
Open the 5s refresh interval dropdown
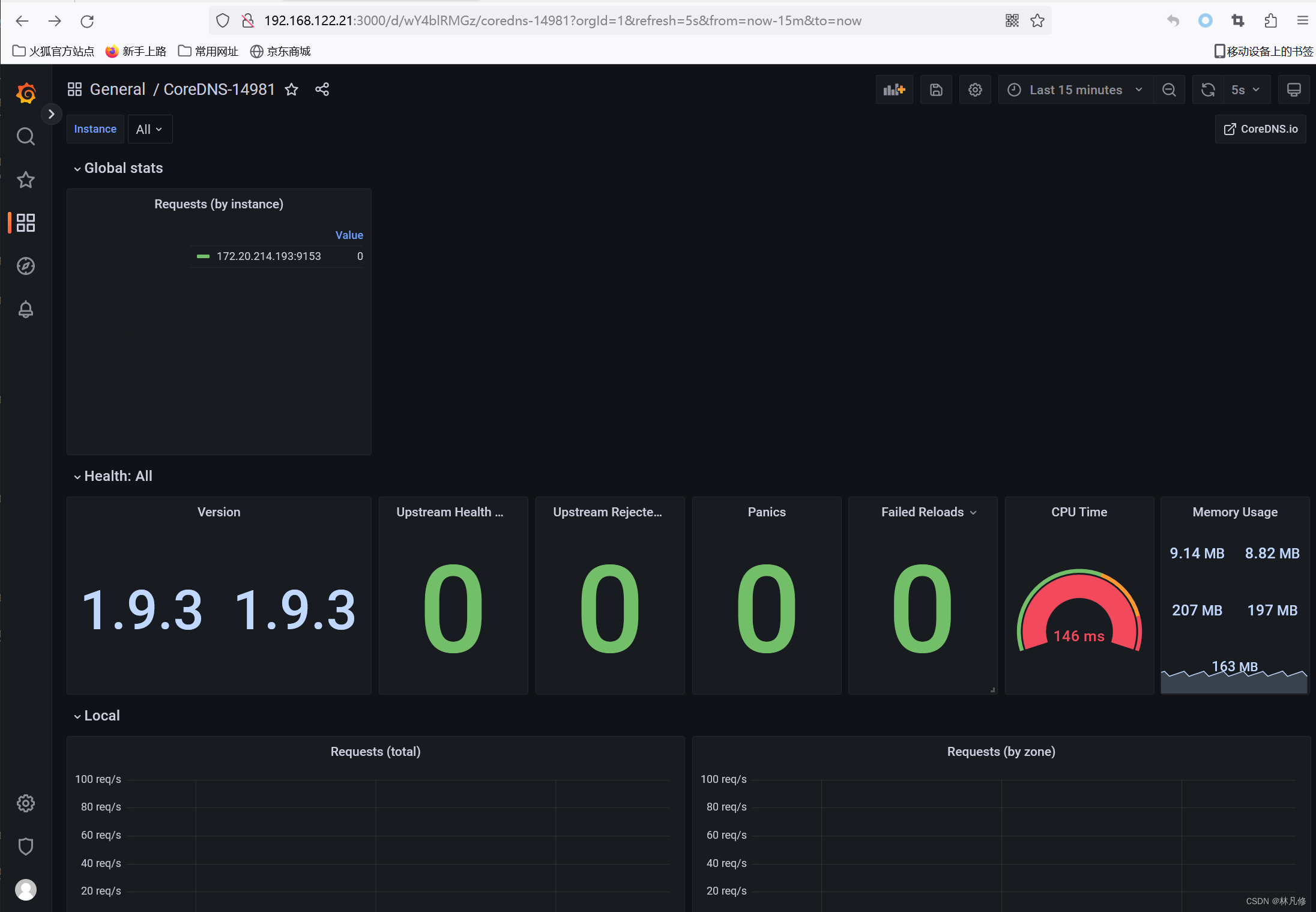[1246, 90]
